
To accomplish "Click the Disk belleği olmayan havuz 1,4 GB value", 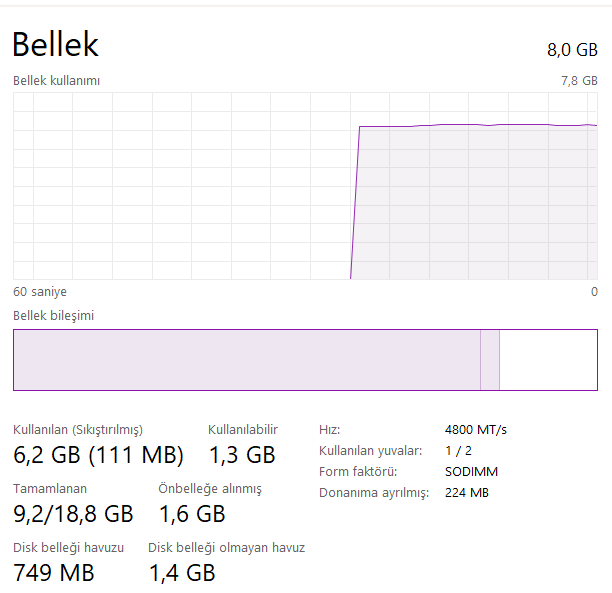I will 182,573.
